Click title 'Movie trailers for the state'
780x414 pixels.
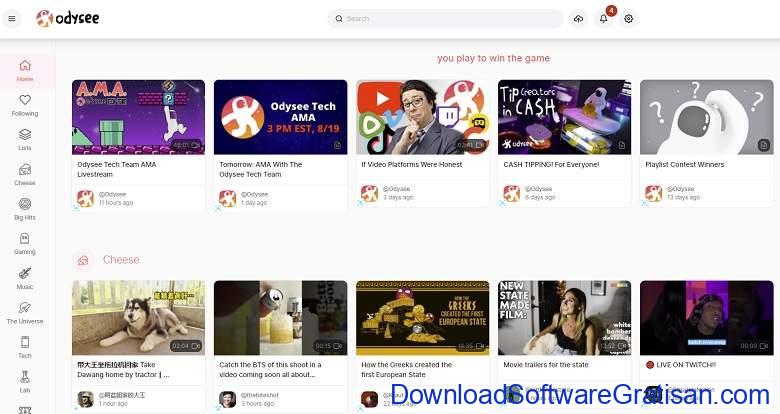coord(546,365)
